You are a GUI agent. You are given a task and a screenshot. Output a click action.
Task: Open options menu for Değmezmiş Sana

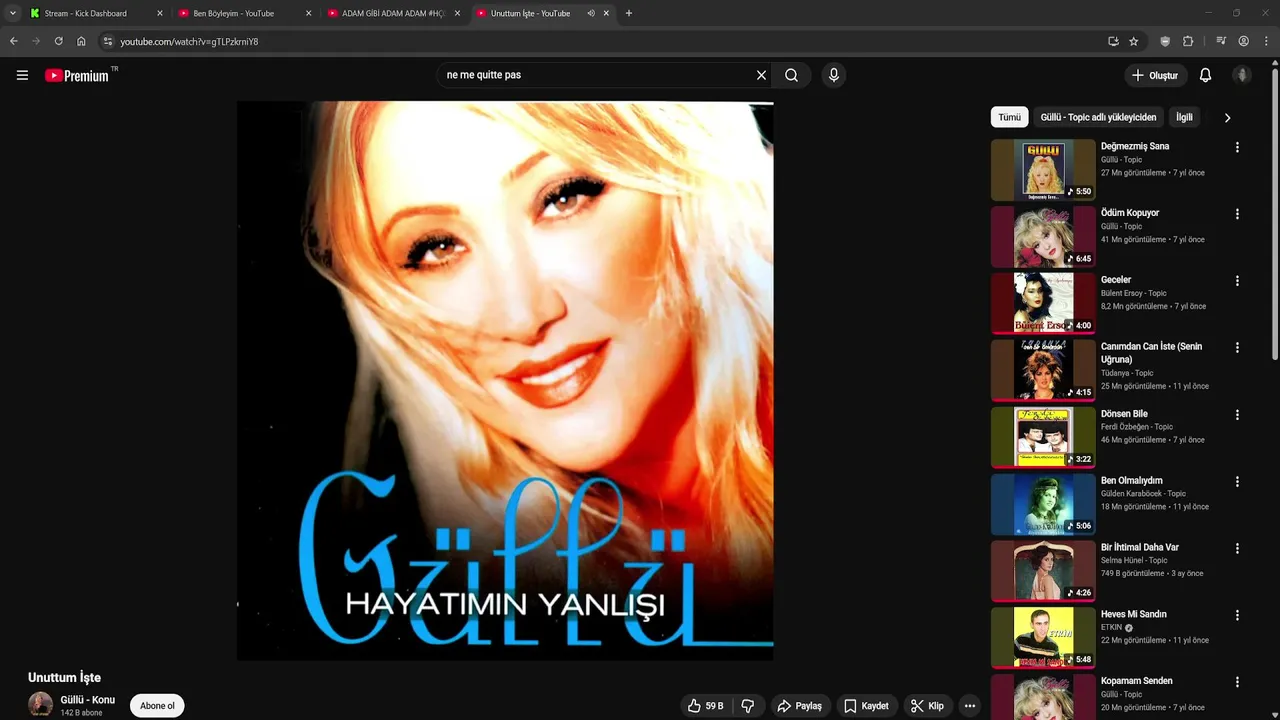coord(1237,147)
